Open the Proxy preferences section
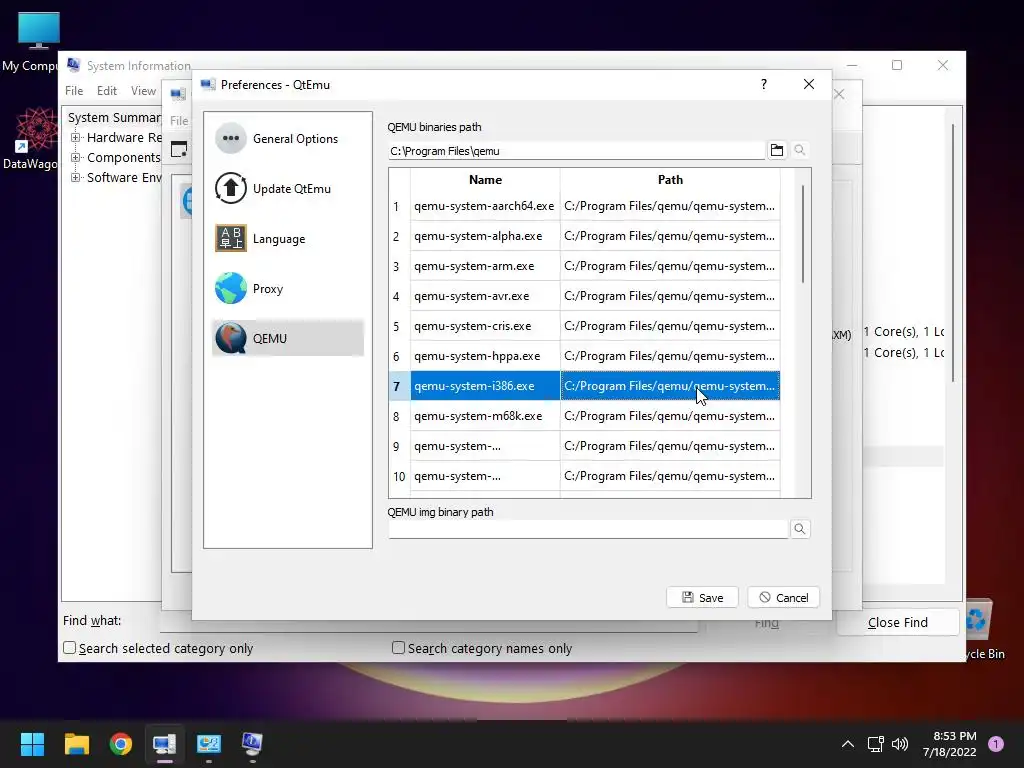This screenshot has width=1024, height=768. click(287, 289)
